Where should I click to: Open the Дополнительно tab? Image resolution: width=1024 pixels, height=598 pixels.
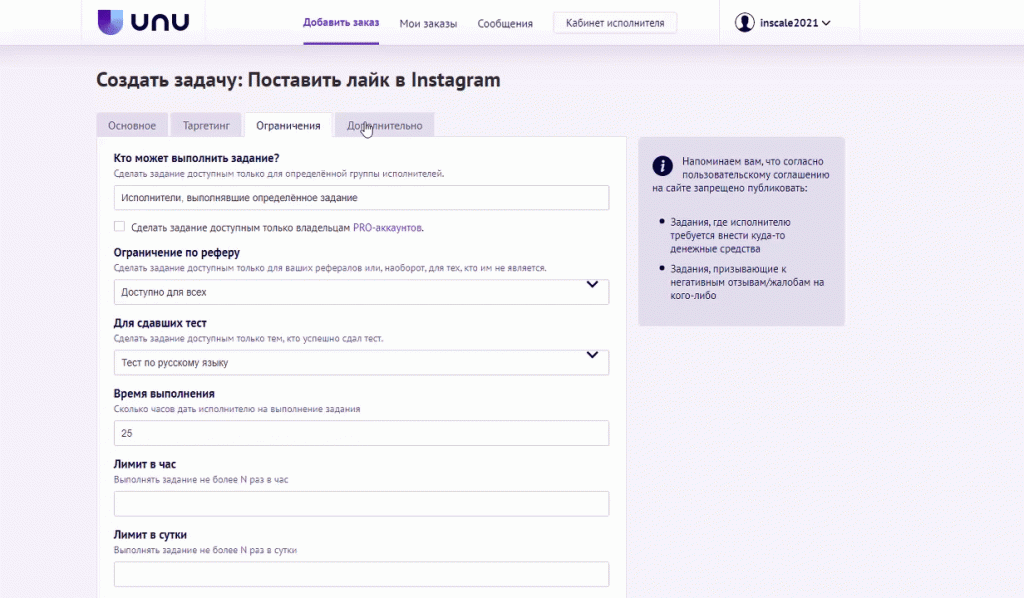385,126
